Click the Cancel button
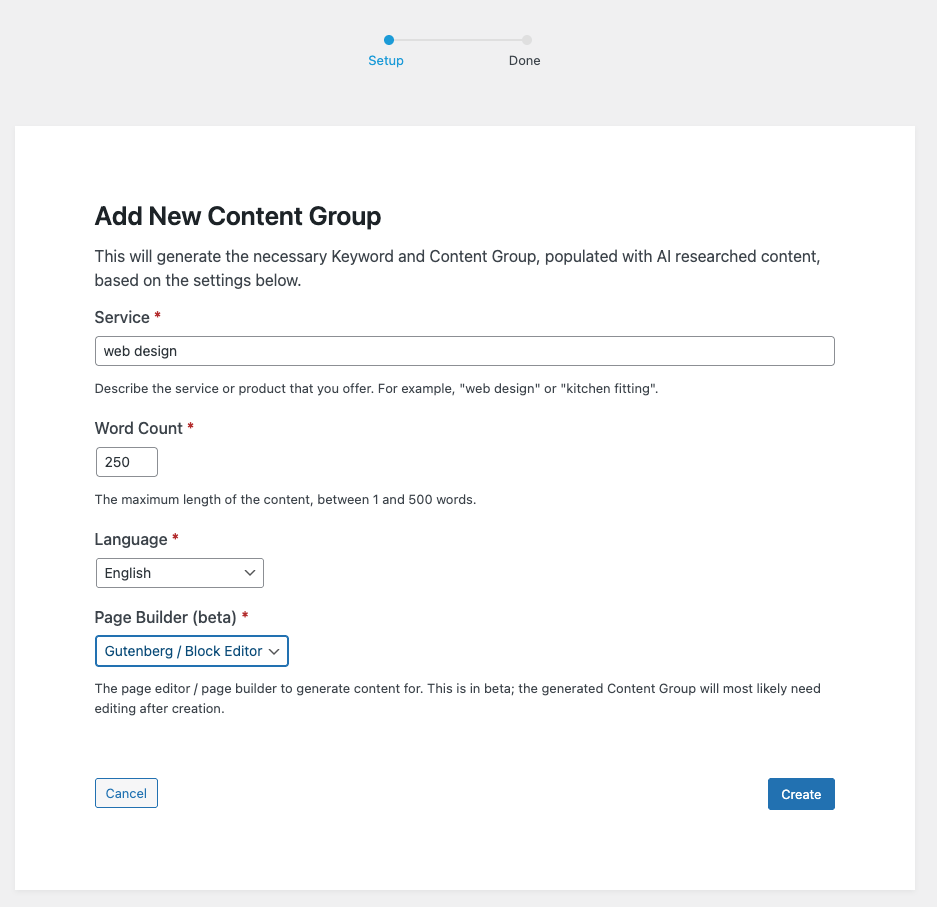 [126, 793]
